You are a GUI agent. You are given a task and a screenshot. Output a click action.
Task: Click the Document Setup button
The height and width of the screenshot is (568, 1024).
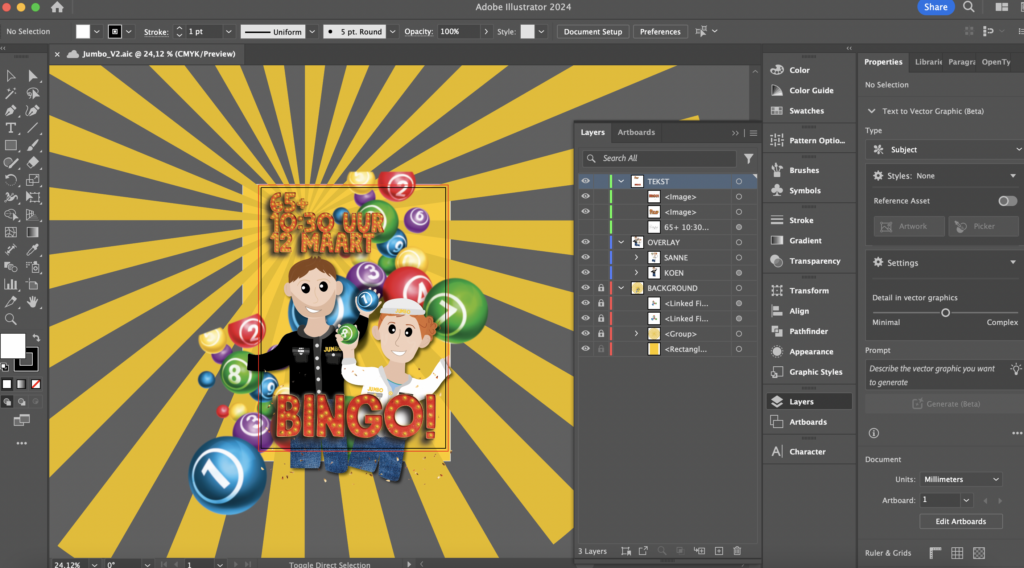tap(592, 31)
